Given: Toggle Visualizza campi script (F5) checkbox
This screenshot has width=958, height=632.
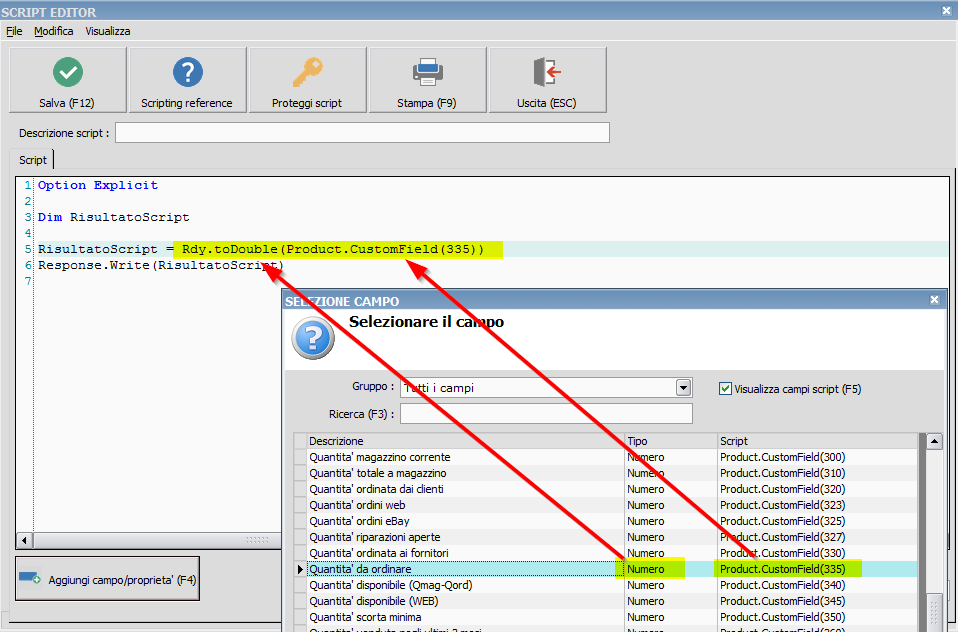Looking at the screenshot, I should point(725,389).
